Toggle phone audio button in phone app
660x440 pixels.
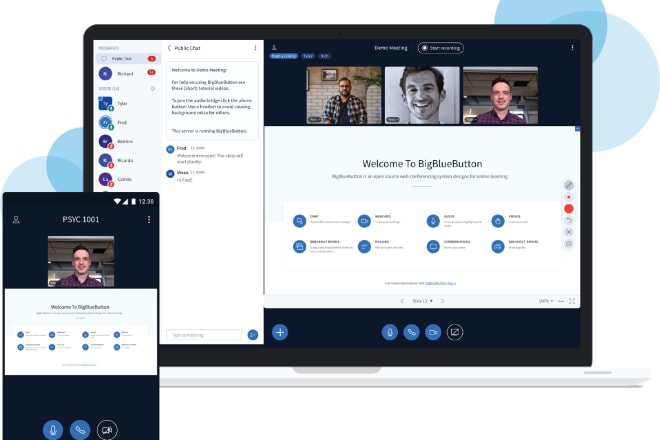80,430
